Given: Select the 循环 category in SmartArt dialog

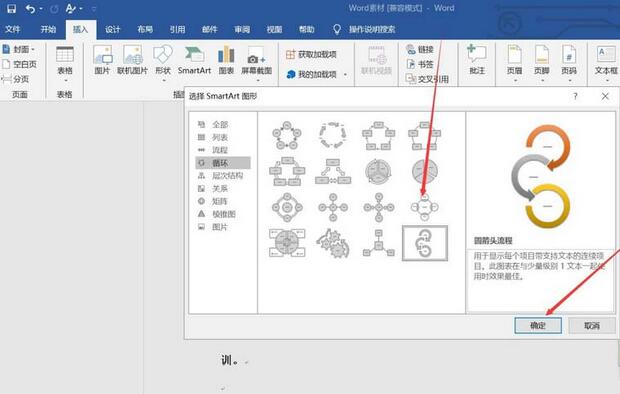Looking at the screenshot, I should (x=223, y=163).
